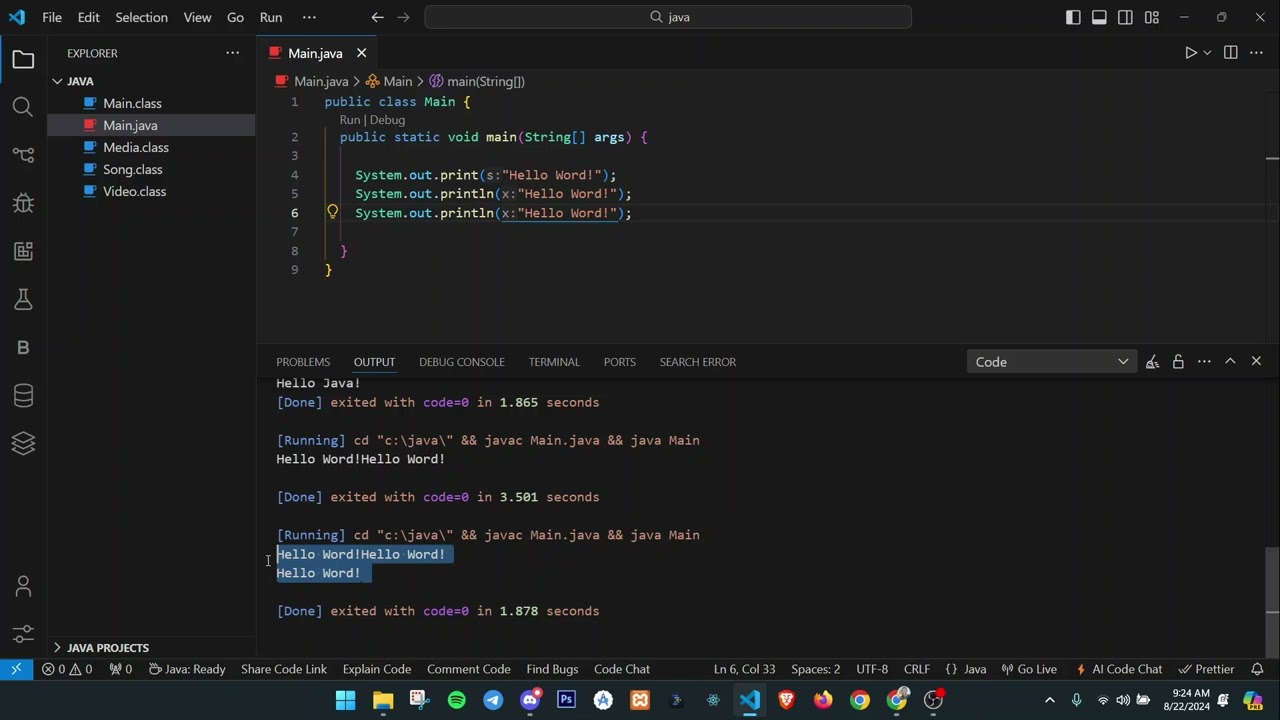Image resolution: width=1280 pixels, height=720 pixels.
Task: Open the run options dropdown arrow
Action: [1207, 53]
